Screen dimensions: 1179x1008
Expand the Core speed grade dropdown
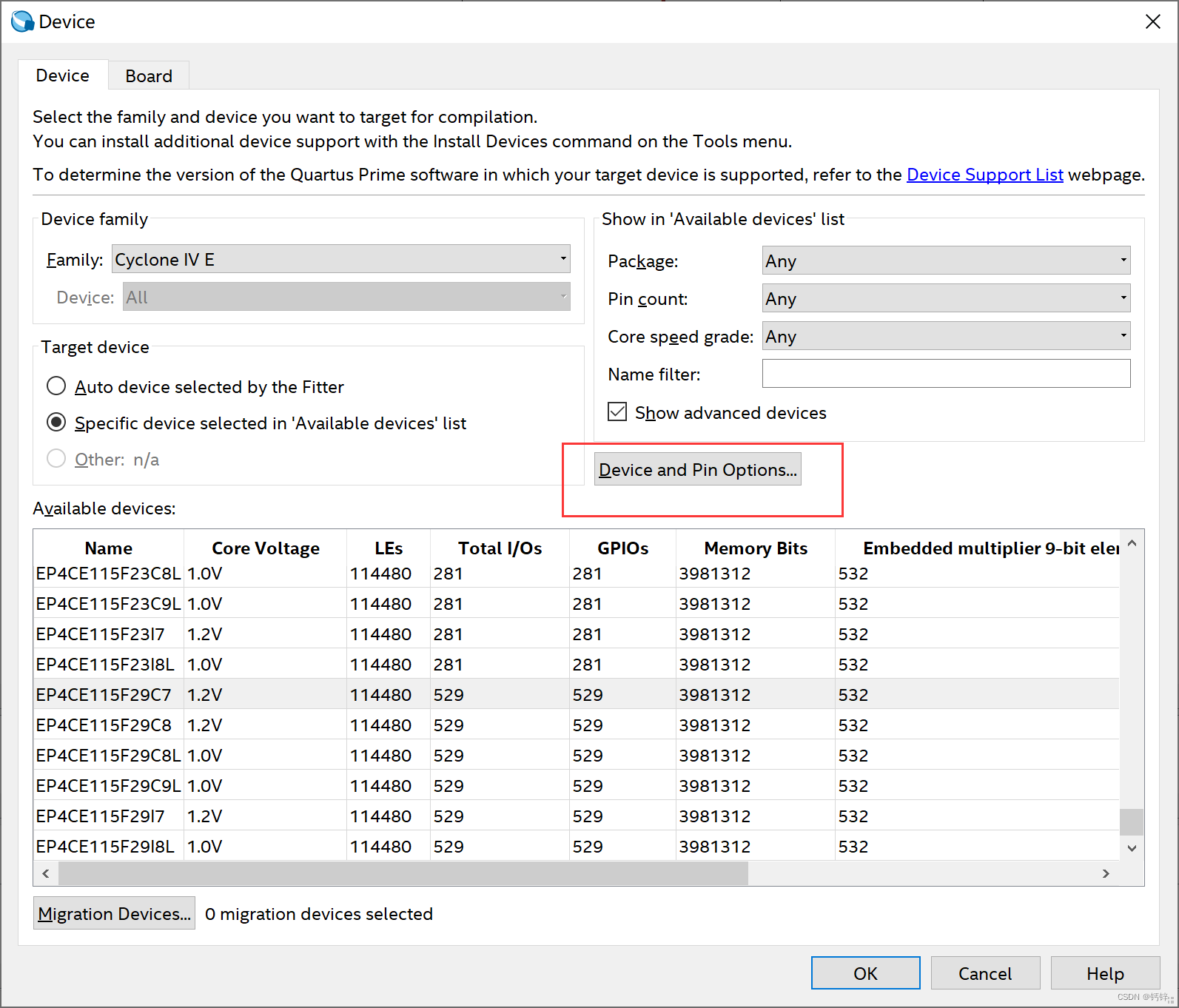(946, 336)
